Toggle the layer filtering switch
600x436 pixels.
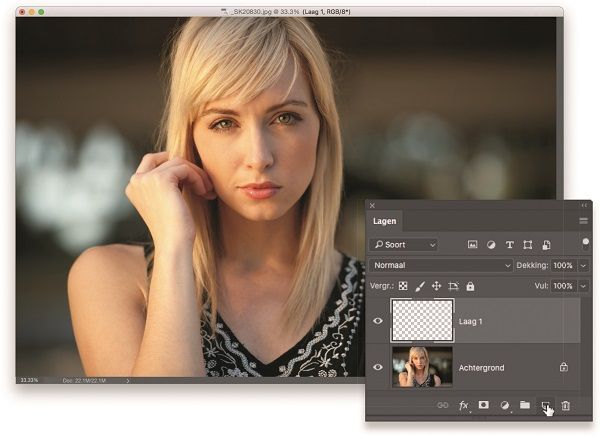pos(585,243)
